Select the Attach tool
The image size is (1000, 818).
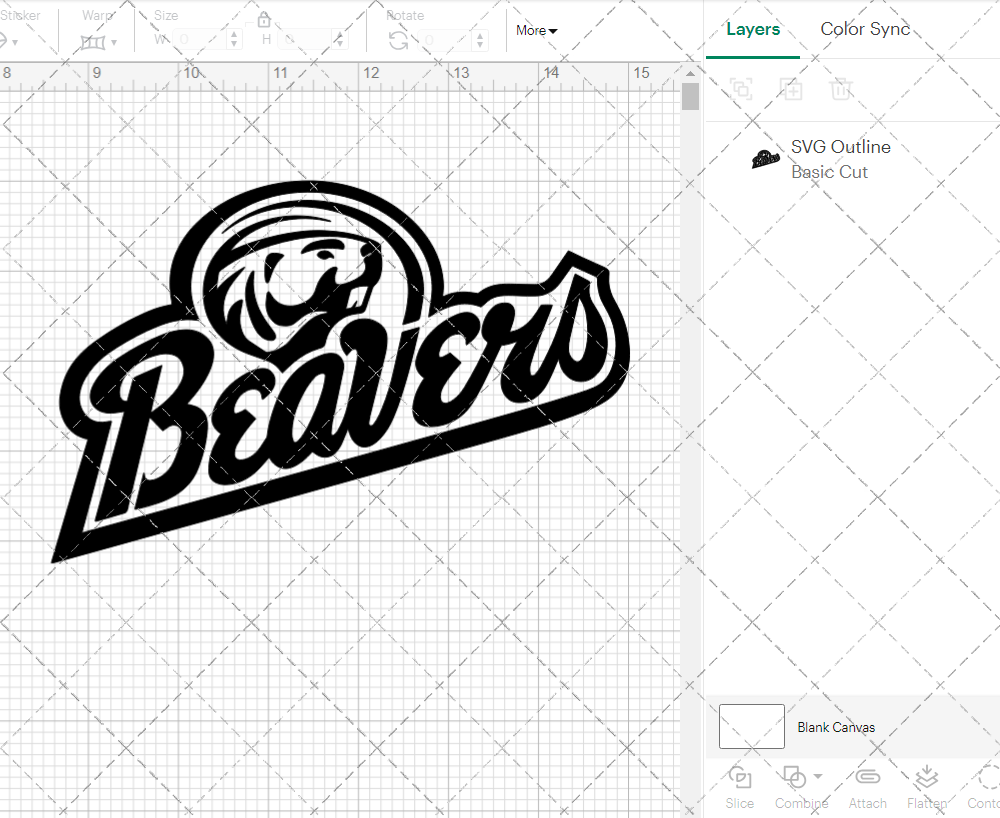coord(867,787)
